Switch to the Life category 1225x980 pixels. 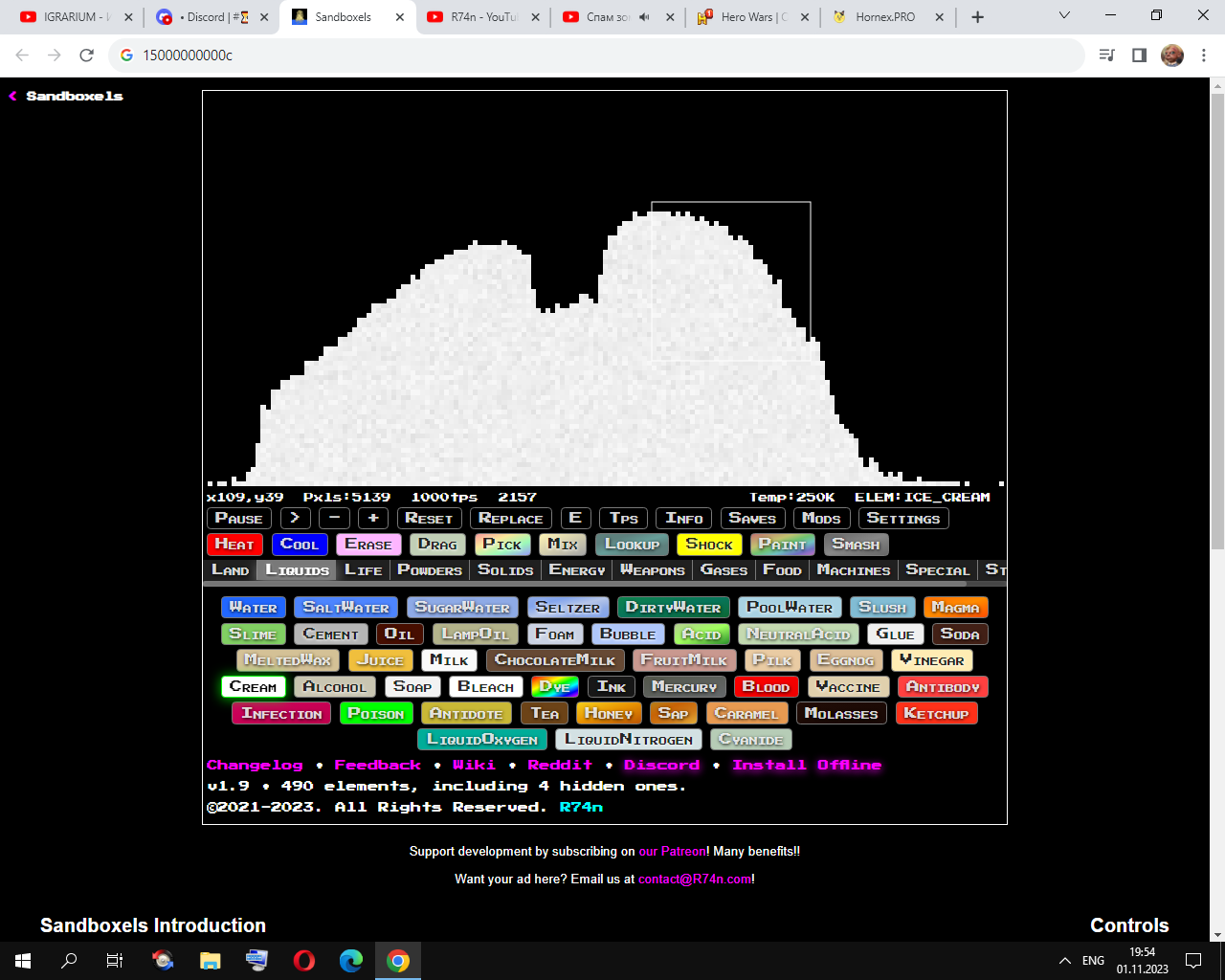point(364,570)
